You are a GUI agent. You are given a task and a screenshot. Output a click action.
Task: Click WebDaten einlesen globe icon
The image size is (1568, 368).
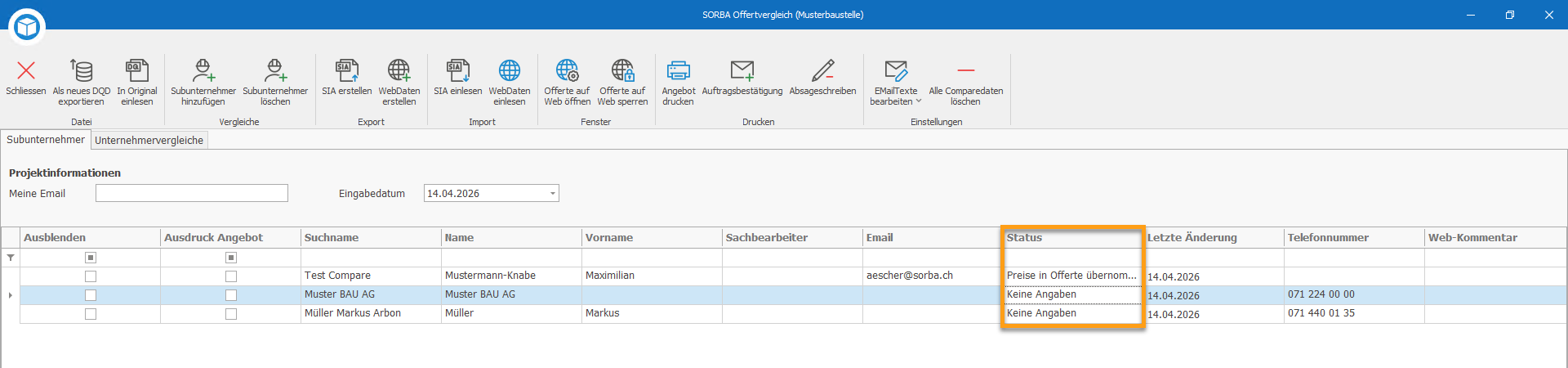(510, 70)
